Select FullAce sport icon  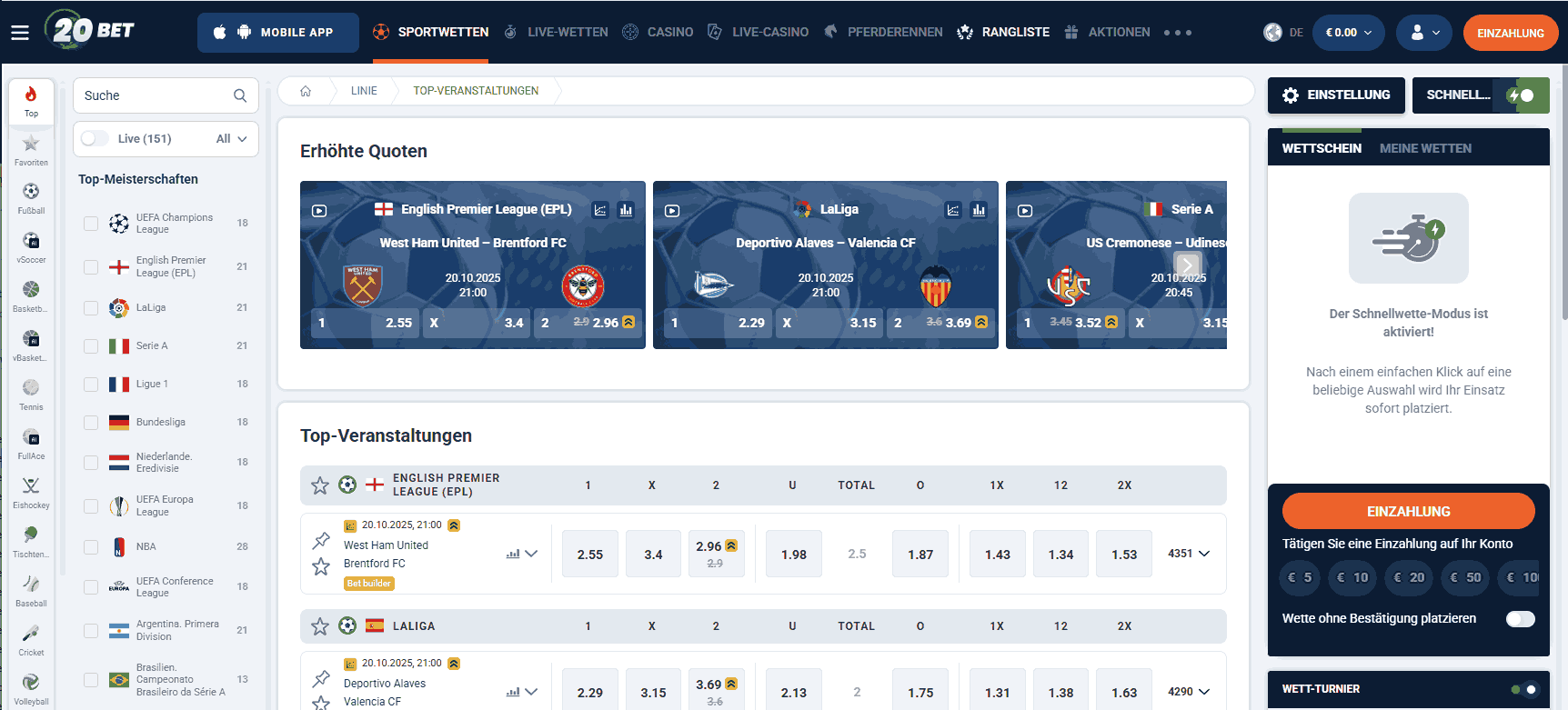pyautogui.click(x=31, y=444)
